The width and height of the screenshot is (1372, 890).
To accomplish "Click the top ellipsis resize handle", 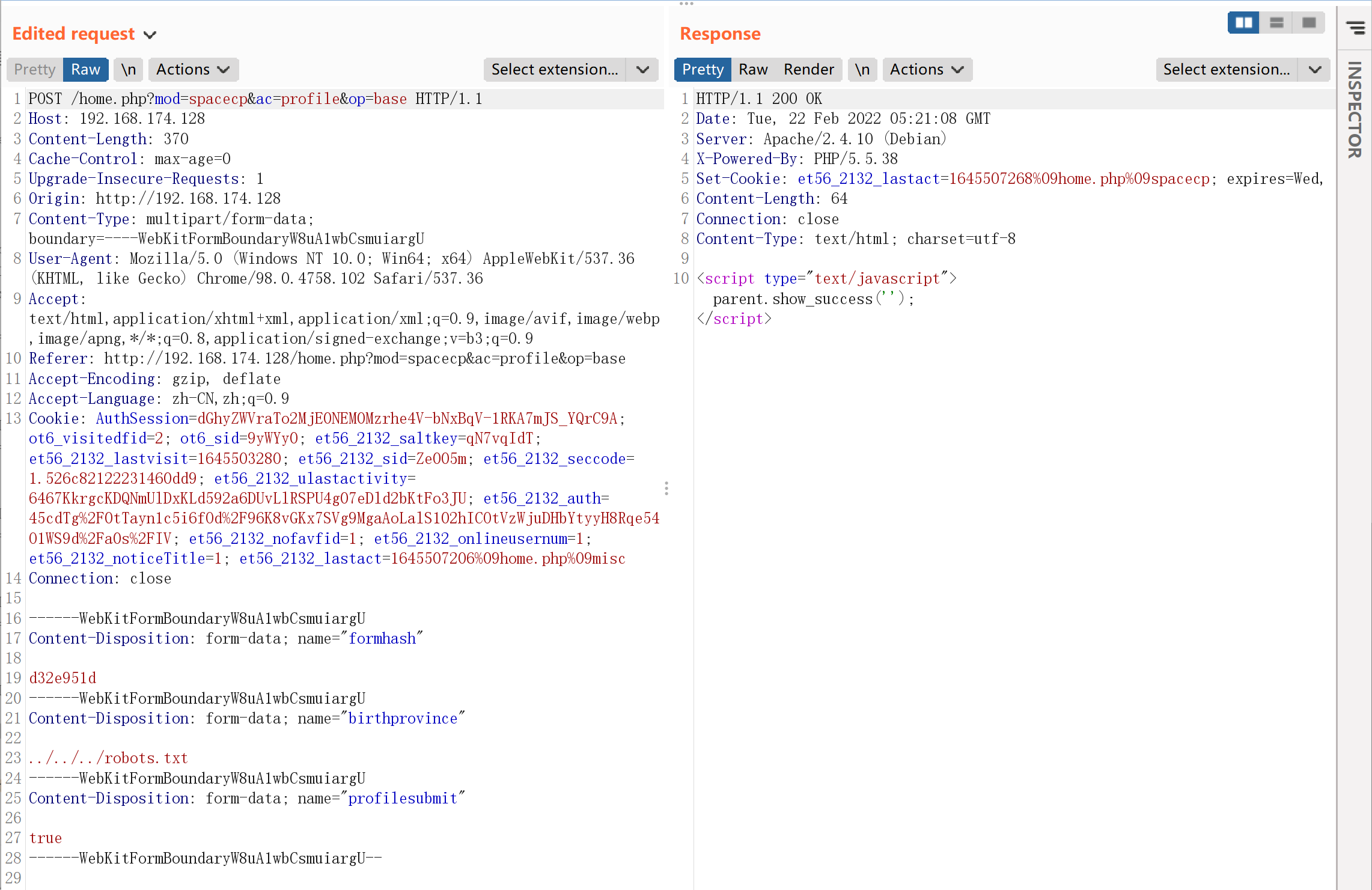I will (686, 4).
